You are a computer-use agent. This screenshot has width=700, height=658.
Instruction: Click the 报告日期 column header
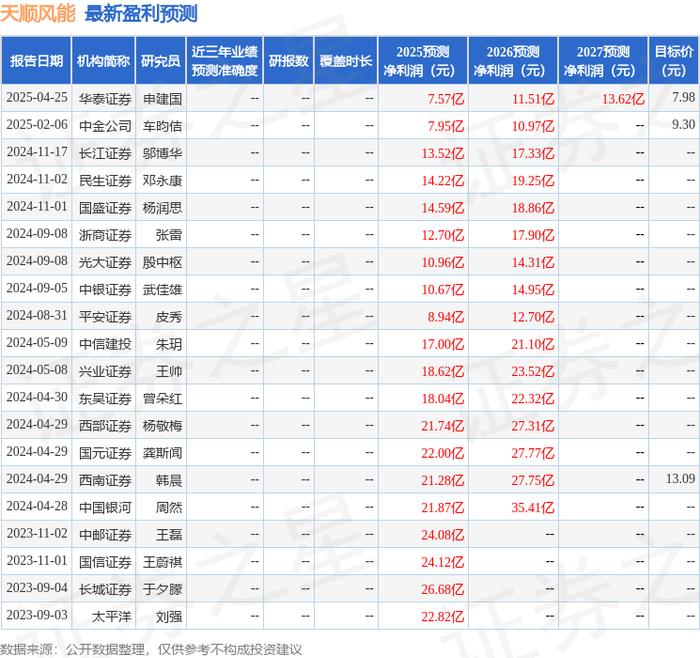(x=36, y=61)
